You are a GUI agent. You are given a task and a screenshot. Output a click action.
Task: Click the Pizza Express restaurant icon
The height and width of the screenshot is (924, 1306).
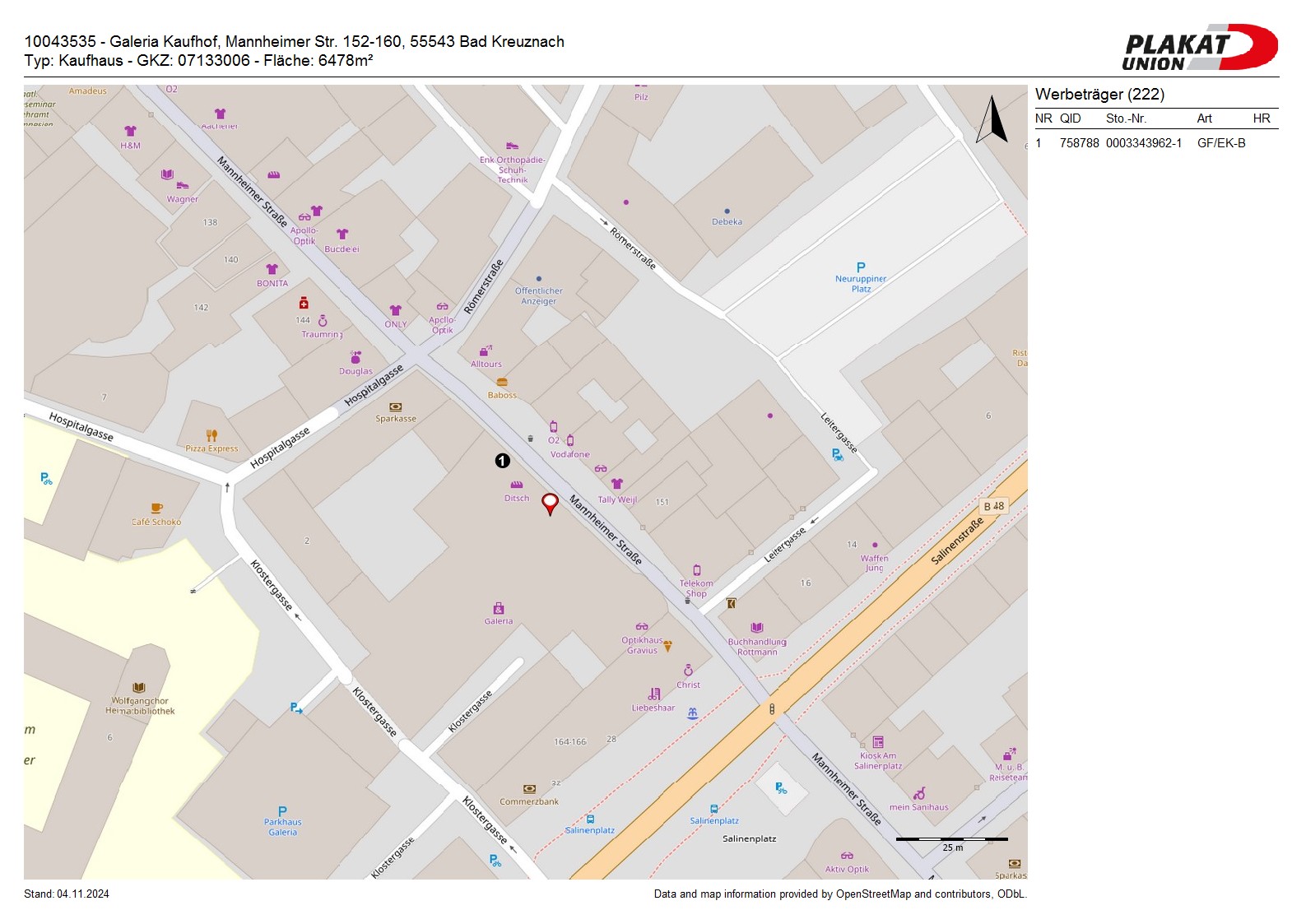click(x=211, y=435)
